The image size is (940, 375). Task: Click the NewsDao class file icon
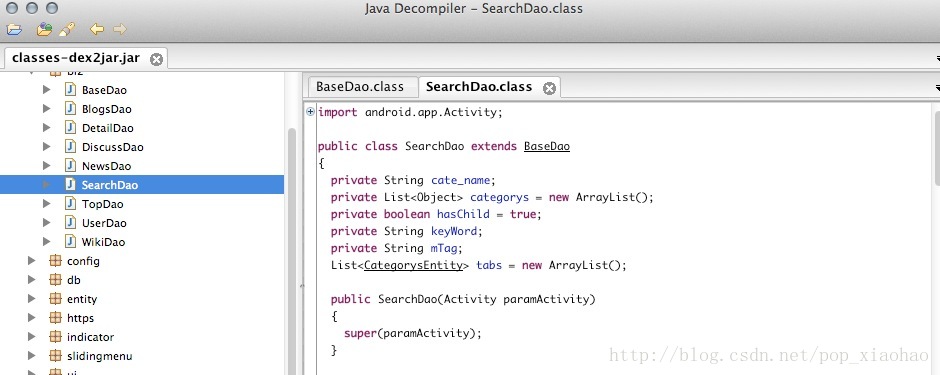pos(70,165)
